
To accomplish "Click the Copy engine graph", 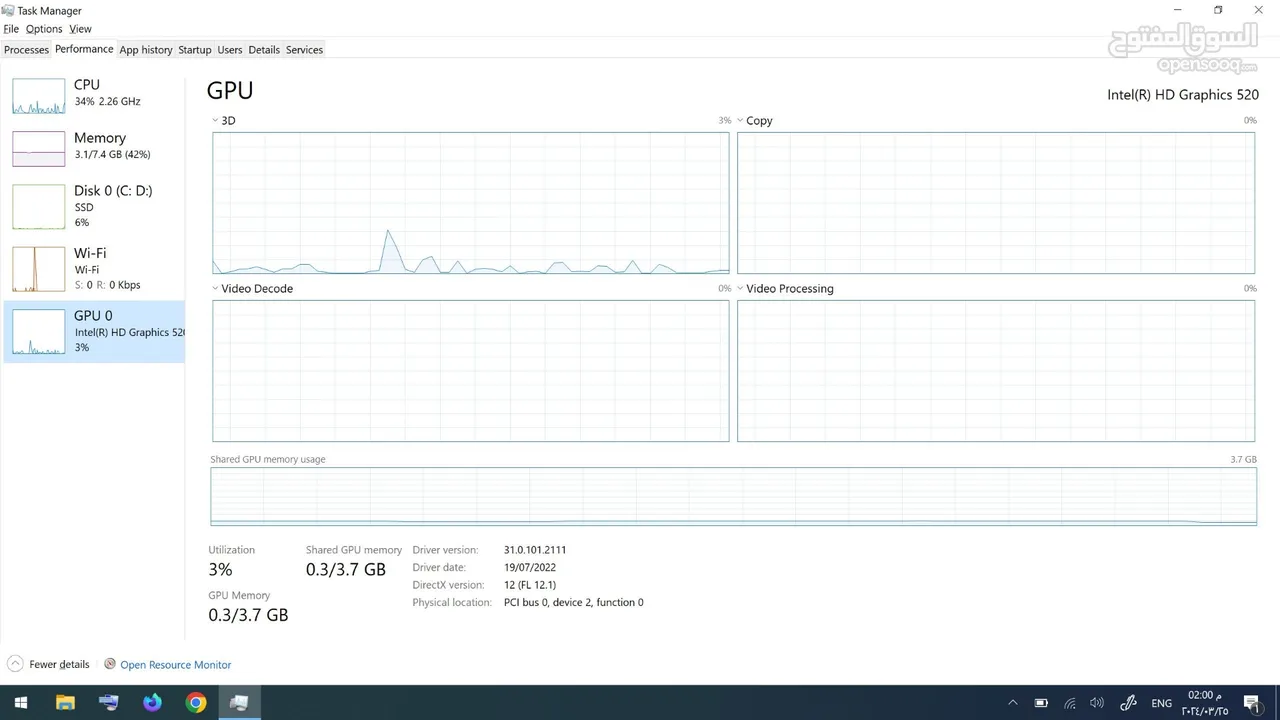I will click(x=996, y=203).
